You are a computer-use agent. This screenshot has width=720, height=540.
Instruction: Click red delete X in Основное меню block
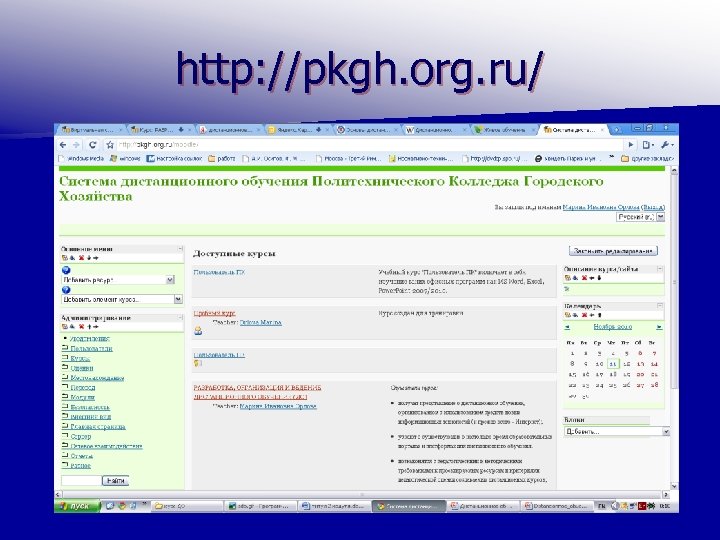[x=81, y=258]
